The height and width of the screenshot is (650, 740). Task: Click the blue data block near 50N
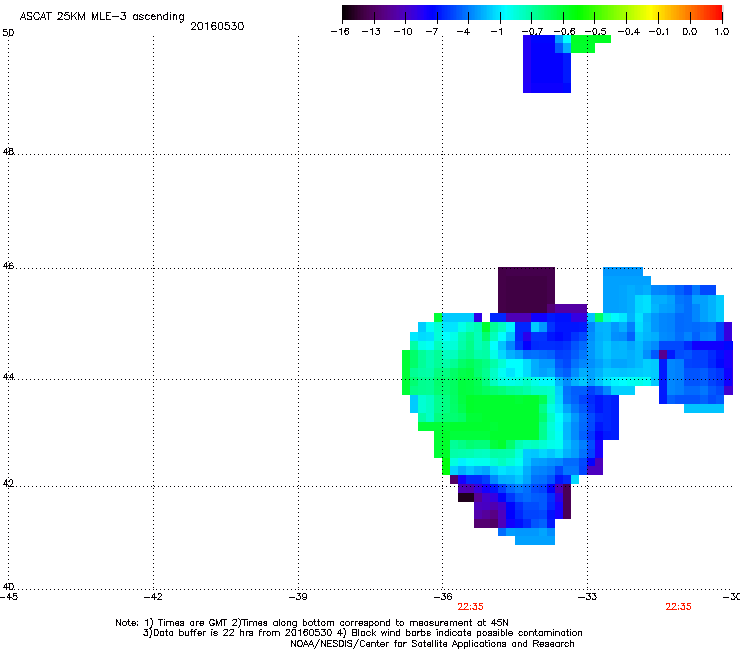coord(547,66)
